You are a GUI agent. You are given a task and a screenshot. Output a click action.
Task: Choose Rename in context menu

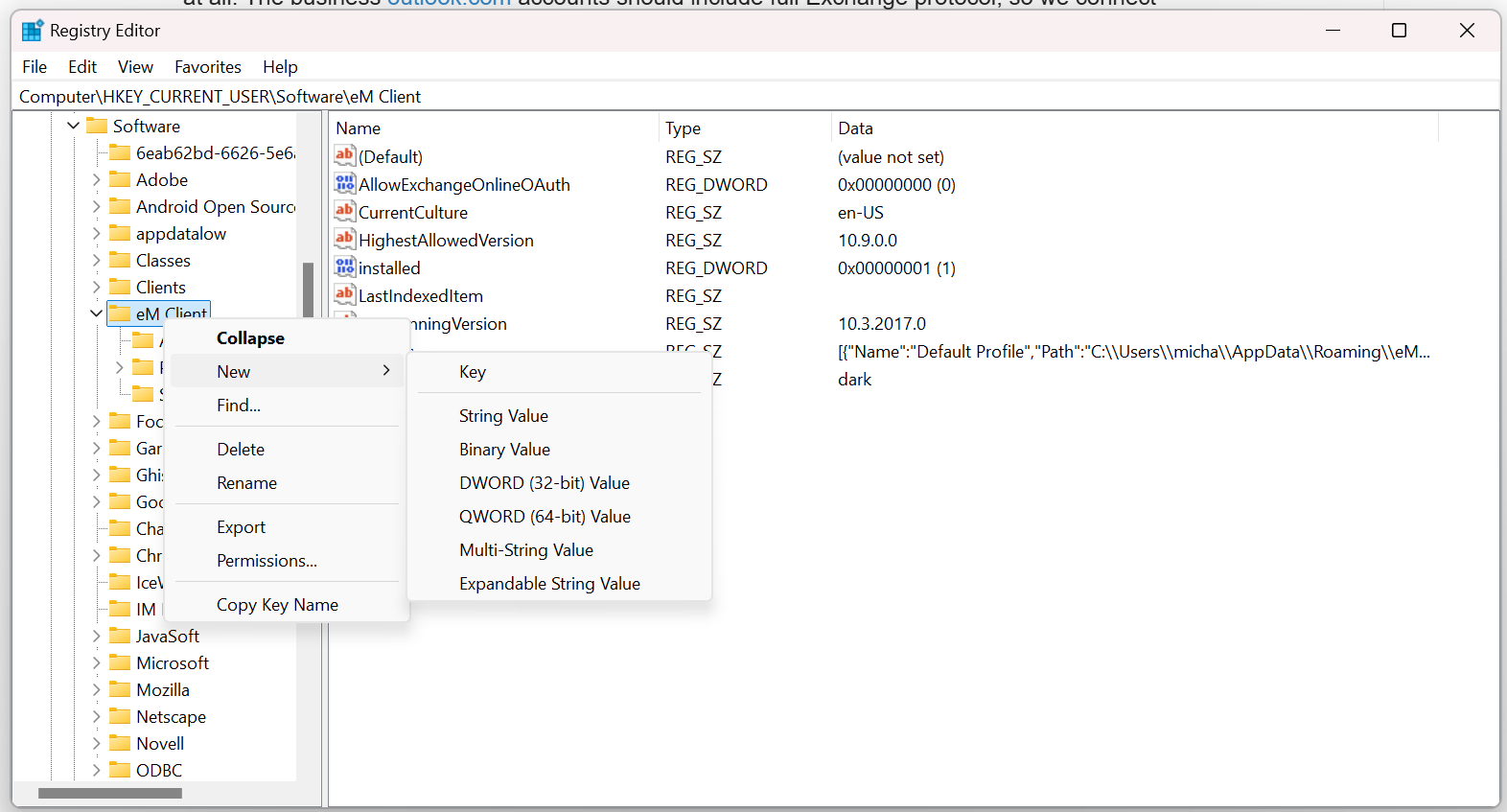pyautogui.click(x=288, y=483)
